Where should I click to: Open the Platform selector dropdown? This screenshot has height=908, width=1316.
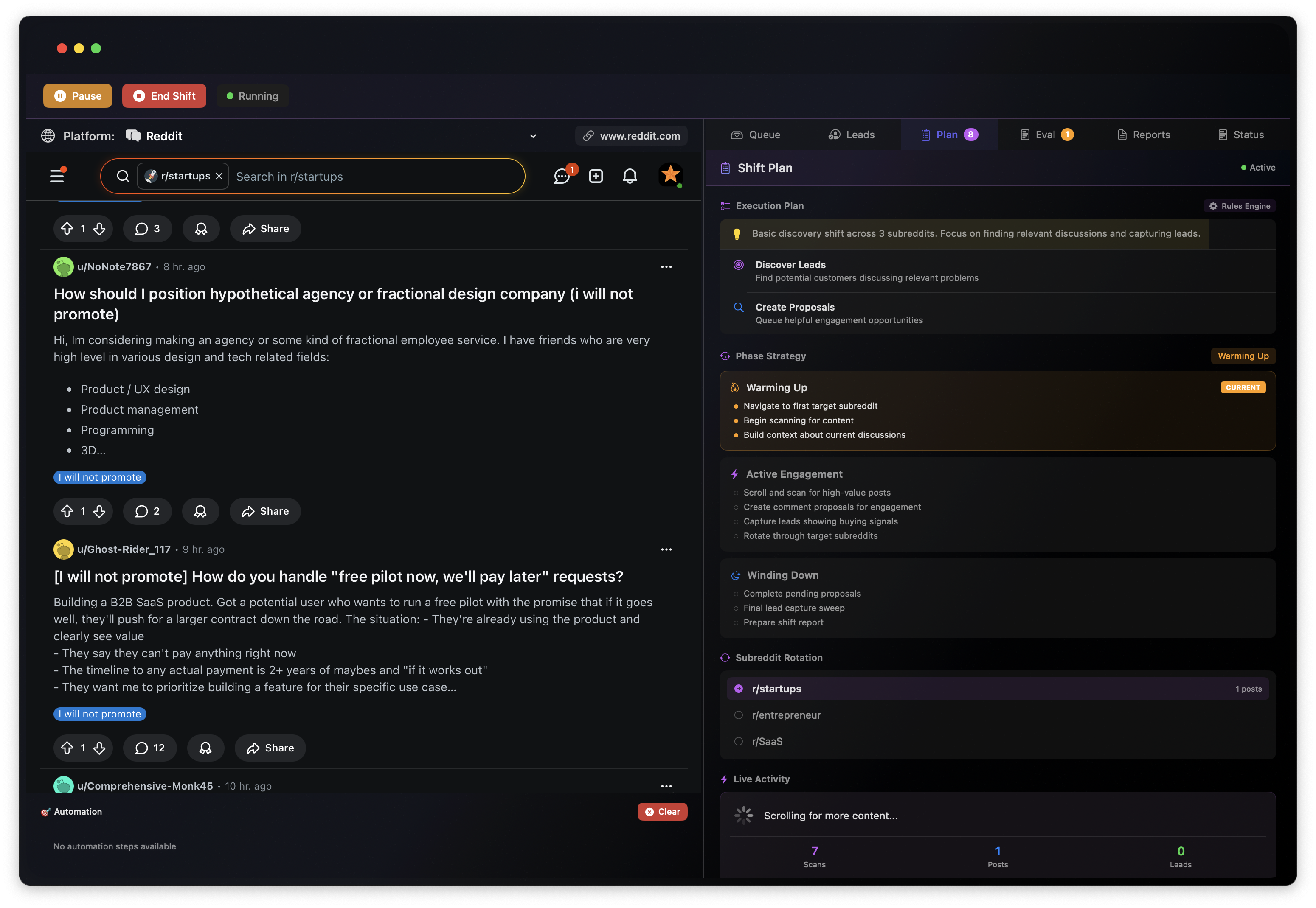tap(533, 136)
